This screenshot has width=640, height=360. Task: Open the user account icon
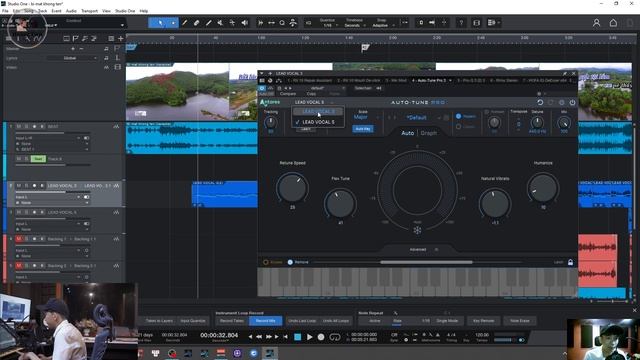596,23
